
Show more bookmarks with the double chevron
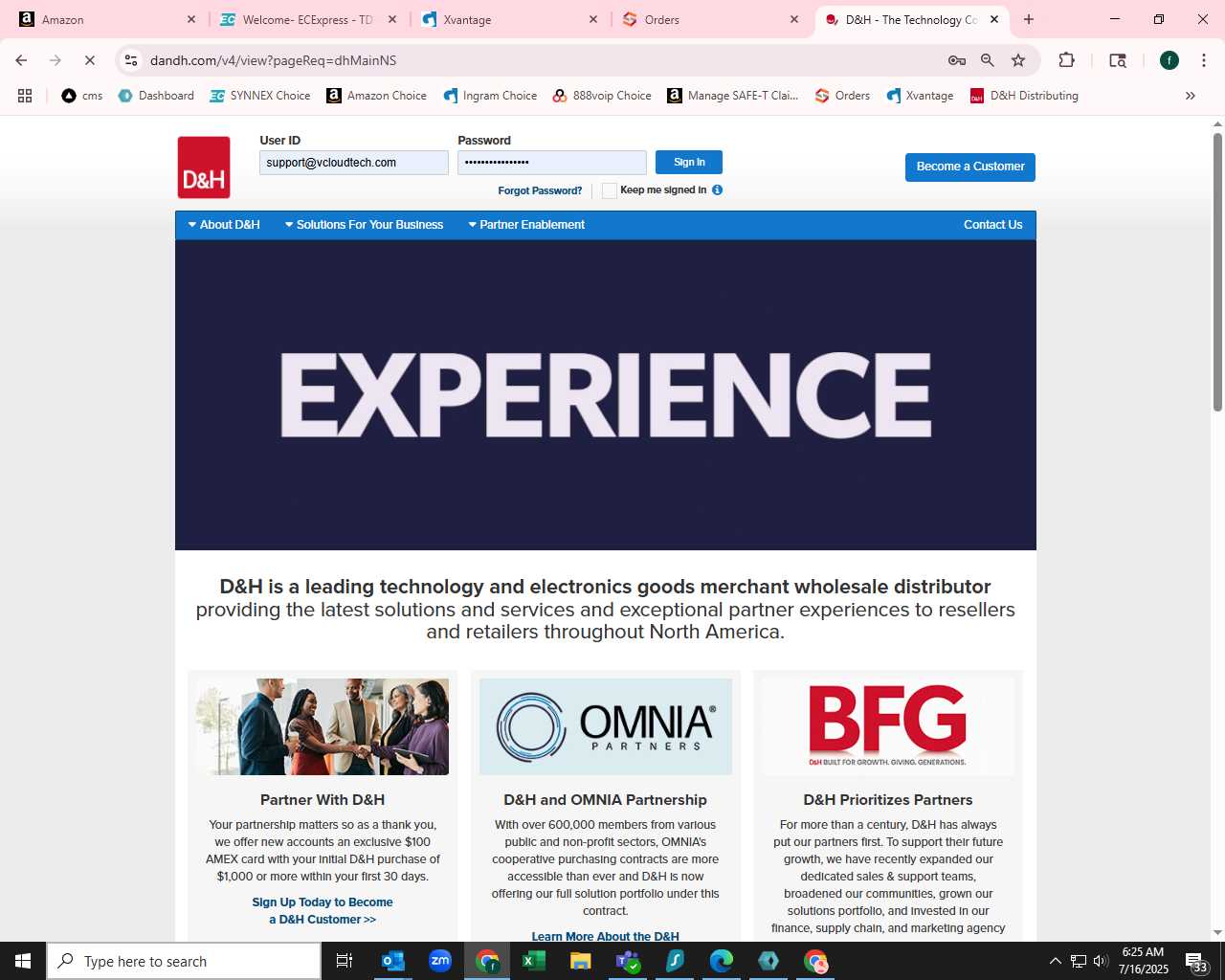point(1190,96)
